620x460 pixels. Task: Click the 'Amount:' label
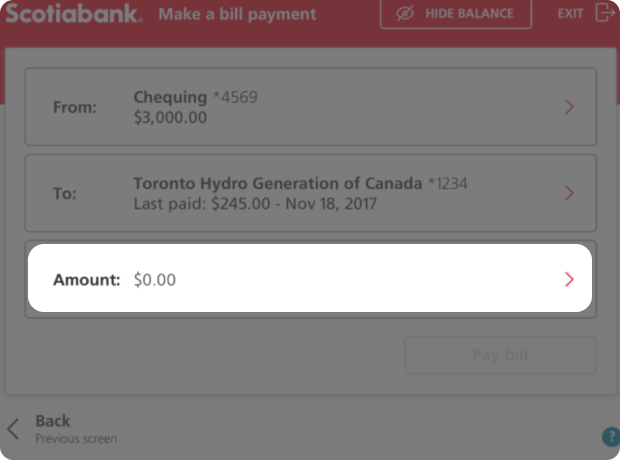tap(86, 280)
